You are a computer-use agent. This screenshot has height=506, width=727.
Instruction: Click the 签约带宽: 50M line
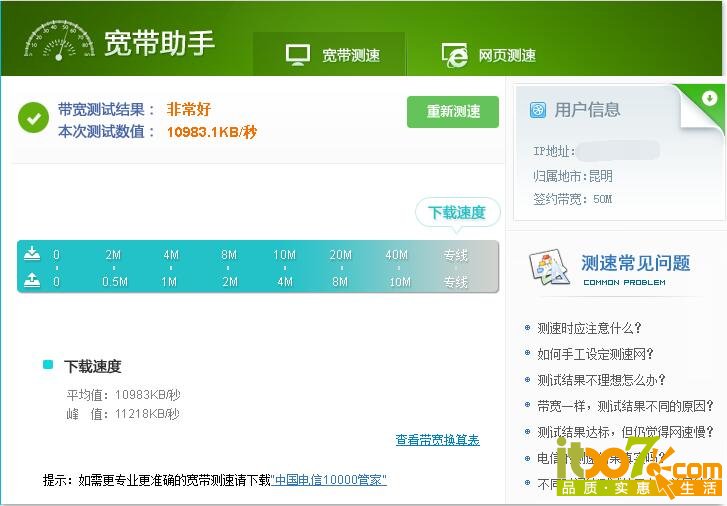pos(573,199)
